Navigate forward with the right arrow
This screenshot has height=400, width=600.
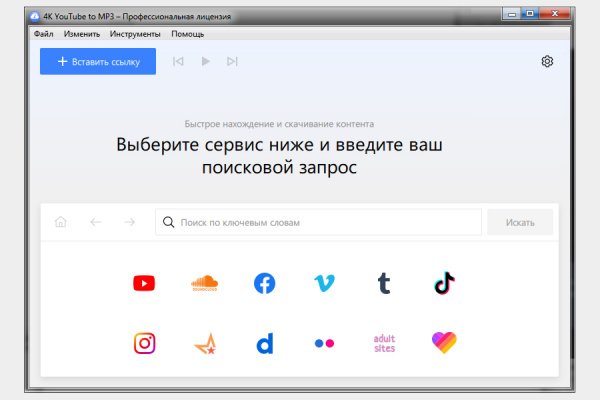click(x=130, y=222)
